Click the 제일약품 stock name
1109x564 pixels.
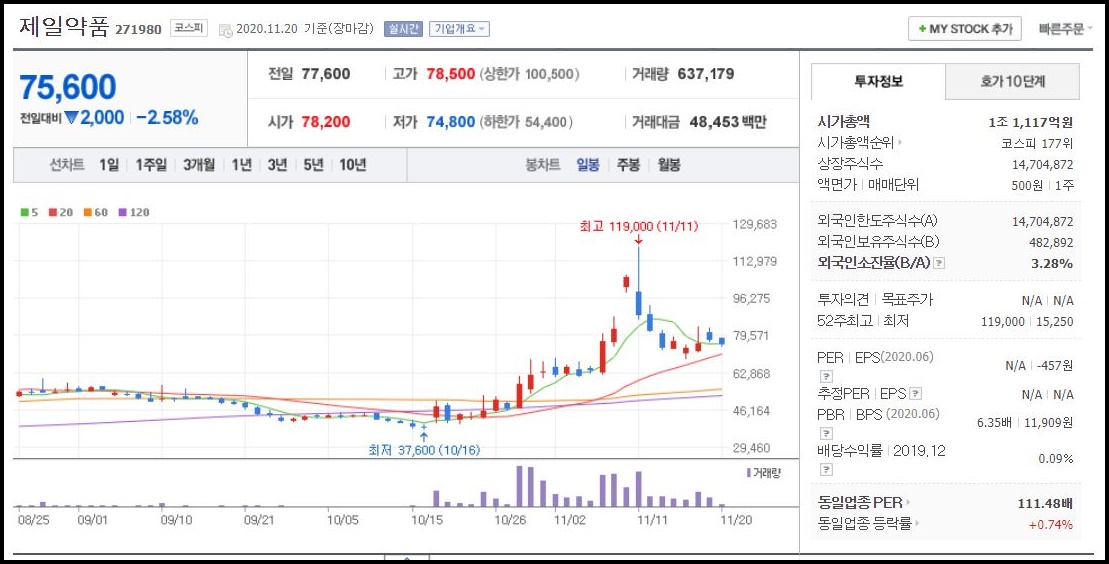(x=64, y=27)
